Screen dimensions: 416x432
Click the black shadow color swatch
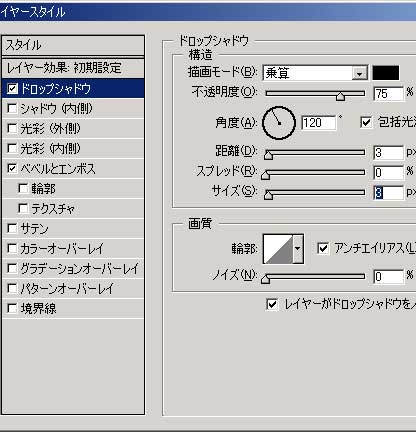click(386, 73)
